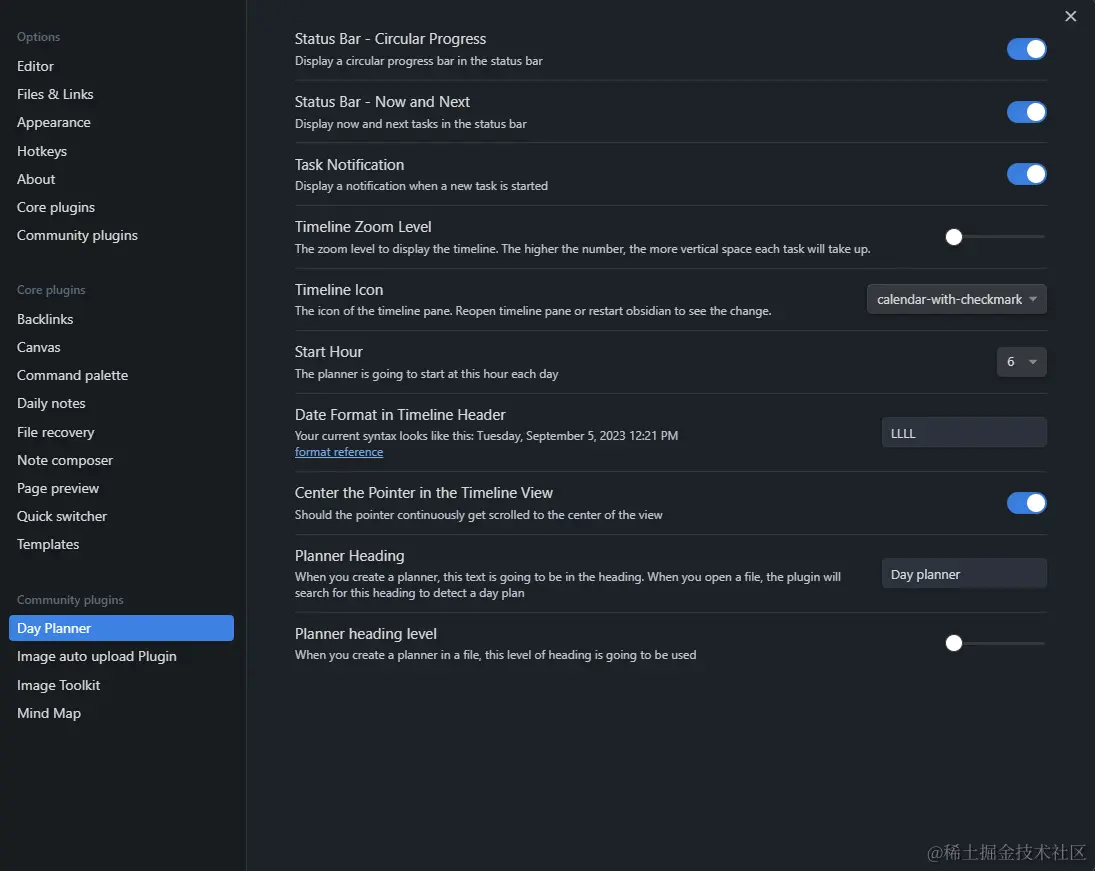Click the Planner heading level slider handle
Image resolution: width=1095 pixels, height=871 pixels.
click(x=953, y=643)
